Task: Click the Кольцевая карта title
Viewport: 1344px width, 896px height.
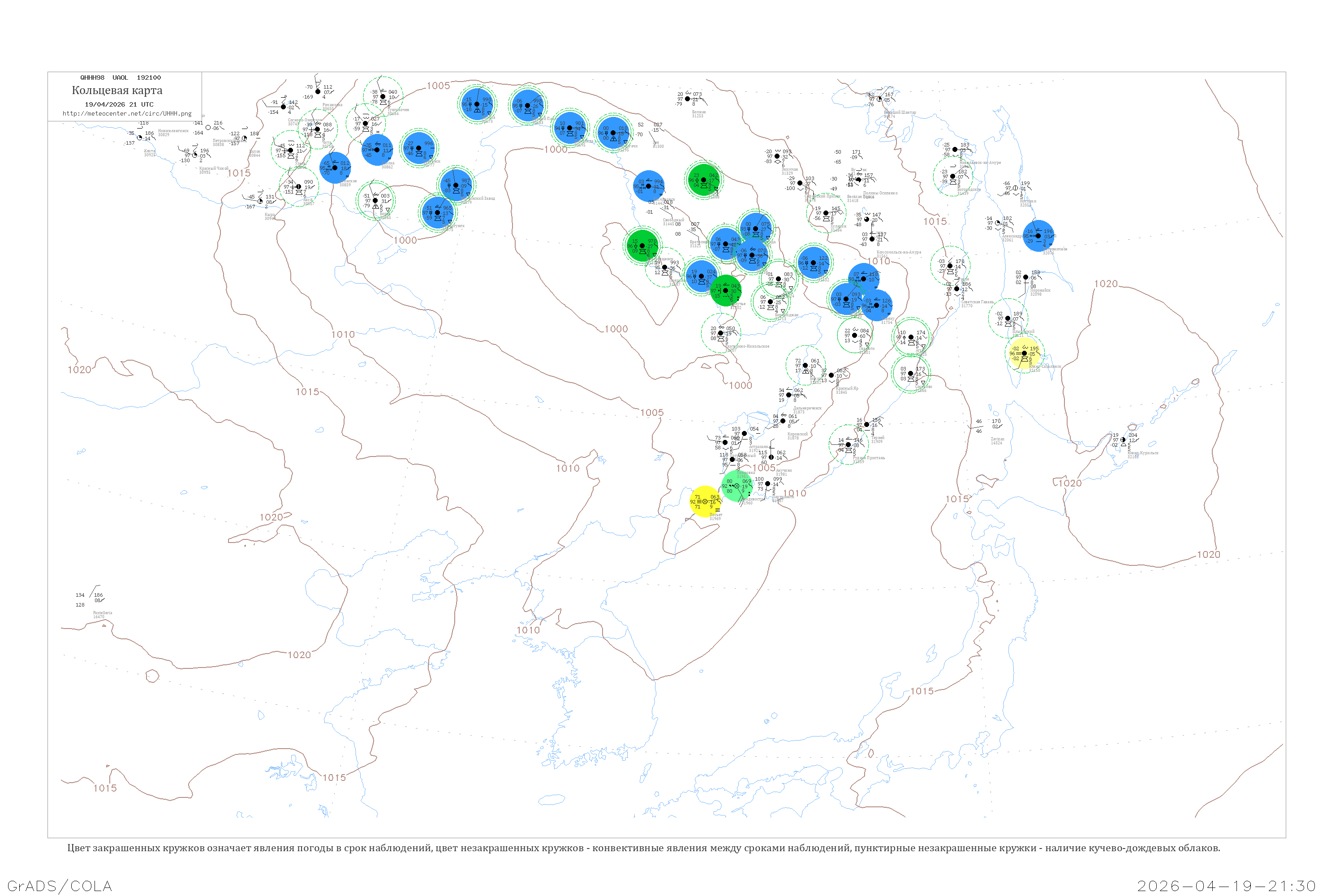Action: [116, 90]
